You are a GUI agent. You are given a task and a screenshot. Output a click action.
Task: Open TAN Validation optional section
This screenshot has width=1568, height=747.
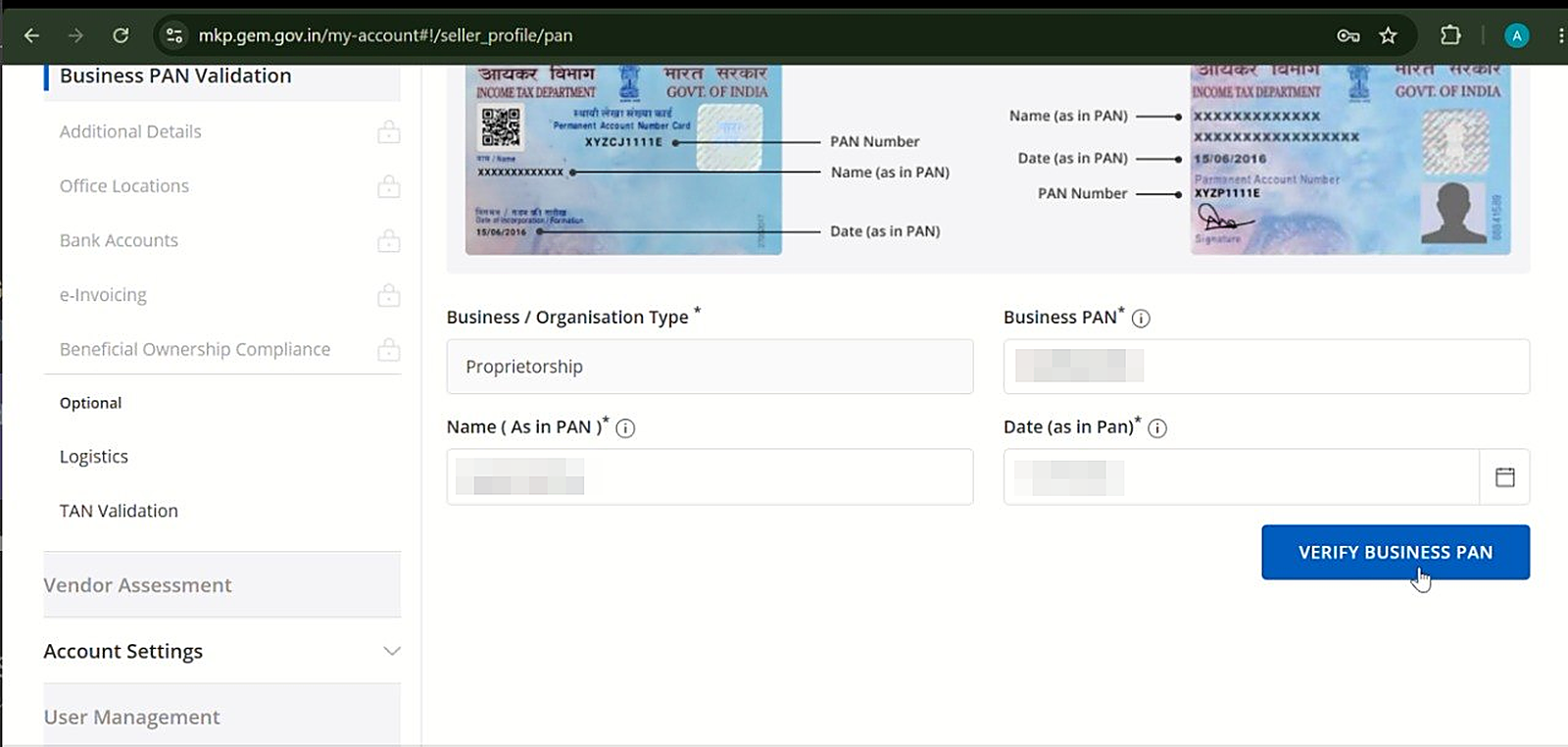pyautogui.click(x=119, y=511)
